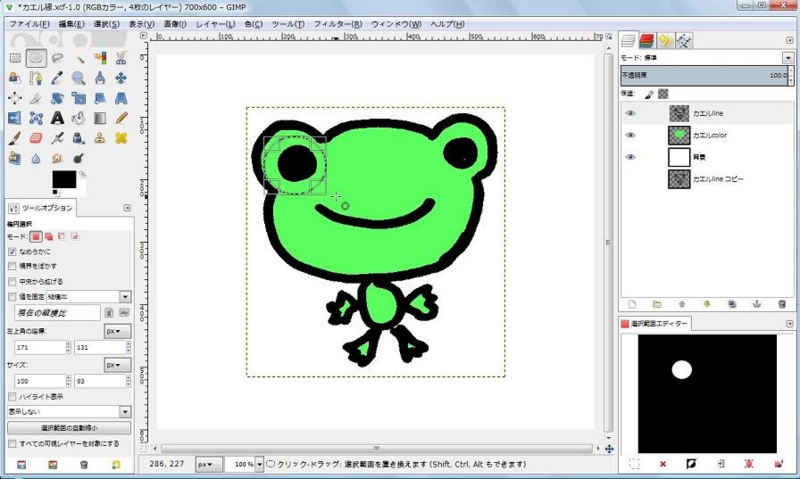
Task: Open the Layers dock tab configuration menu arrow
Action: point(790,40)
